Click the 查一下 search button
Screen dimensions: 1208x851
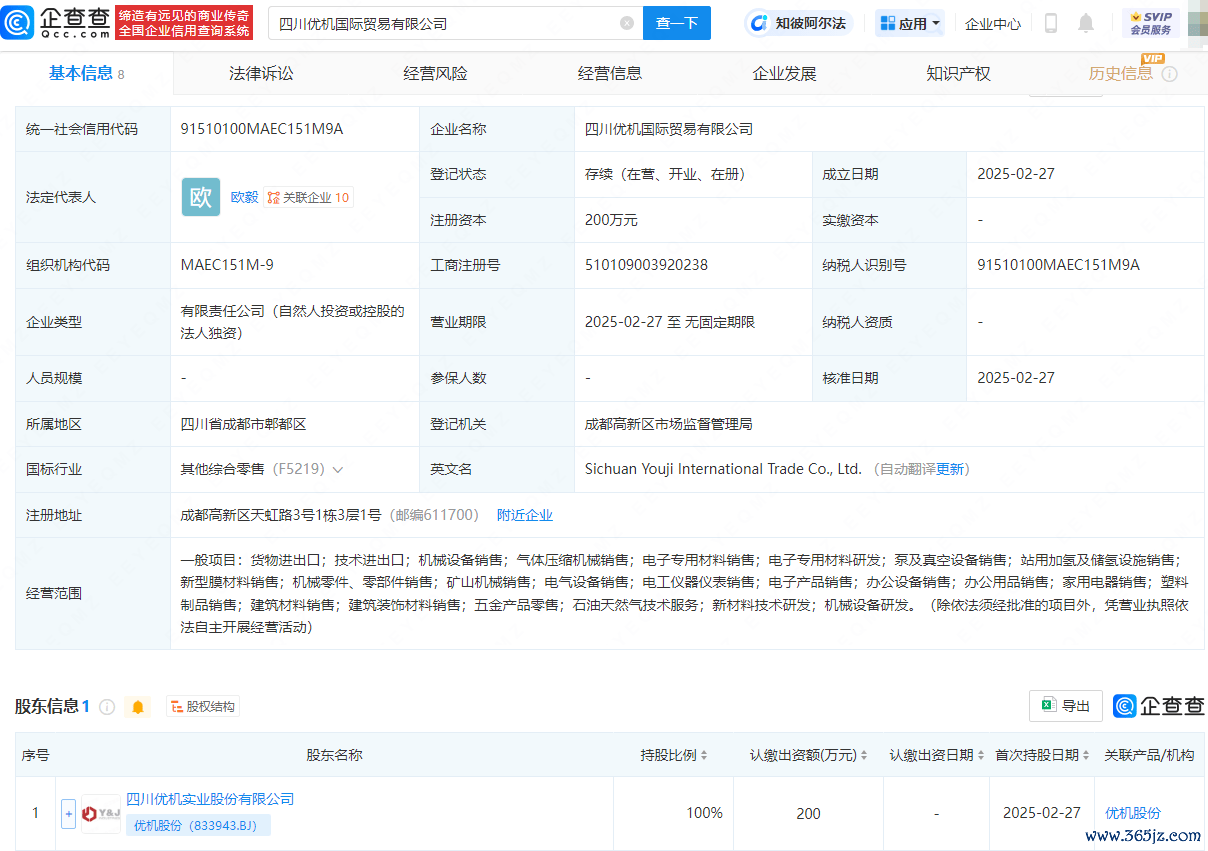coord(676,23)
